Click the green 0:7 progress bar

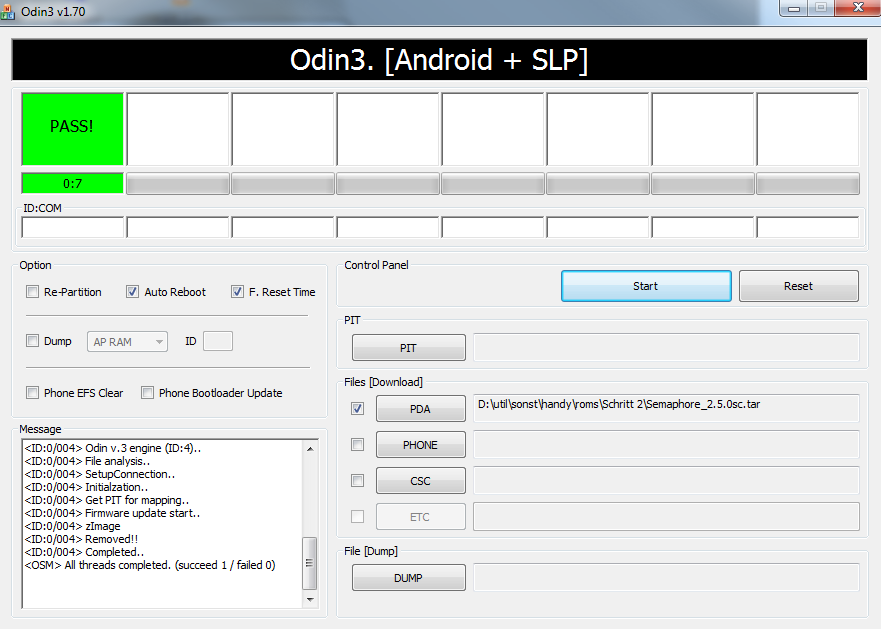tap(72, 183)
